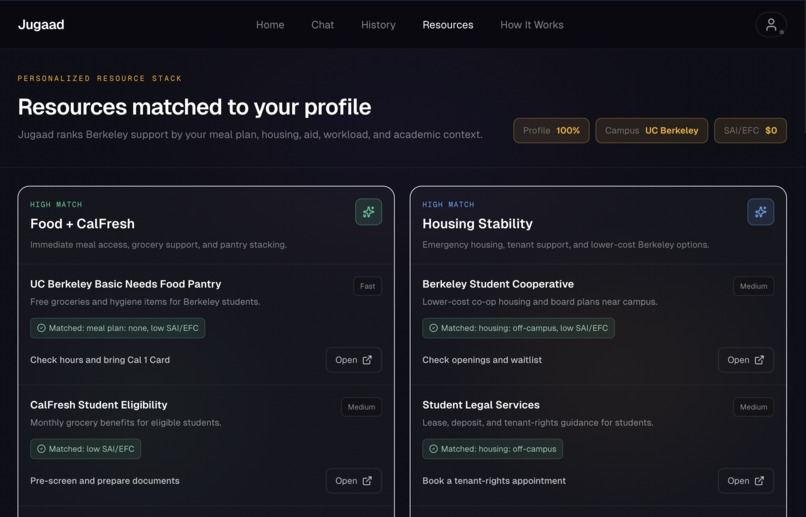Click the check icon in 'meal plan: none' badge
806x517 pixels.
click(41, 328)
